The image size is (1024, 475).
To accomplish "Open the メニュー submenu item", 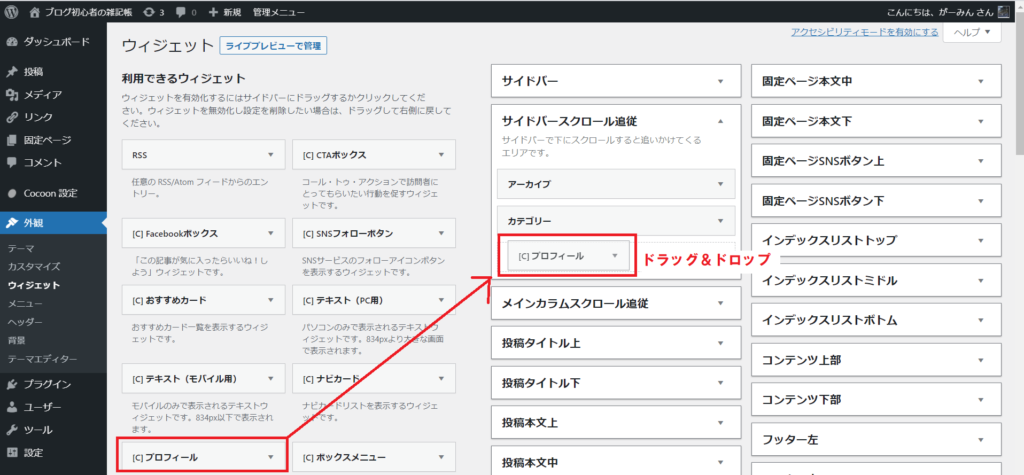I will (x=25, y=303).
